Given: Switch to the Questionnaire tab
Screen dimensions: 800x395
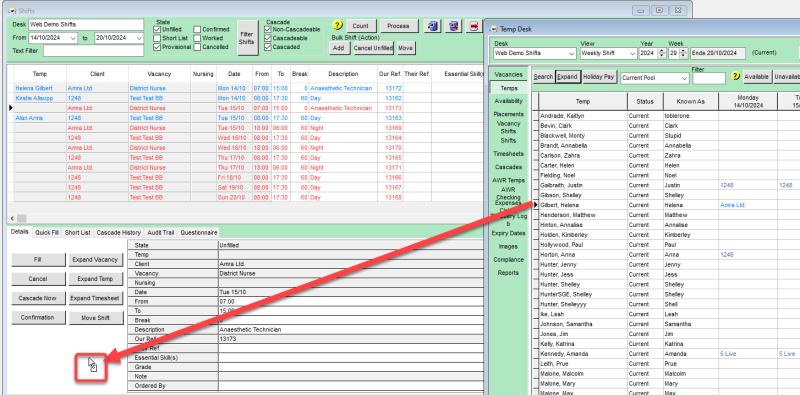Looking at the screenshot, I should (x=198, y=233).
